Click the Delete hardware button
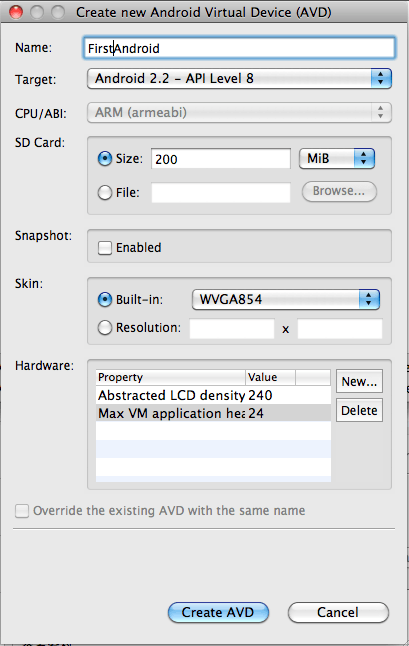The height and width of the screenshot is (646, 409). (x=359, y=410)
